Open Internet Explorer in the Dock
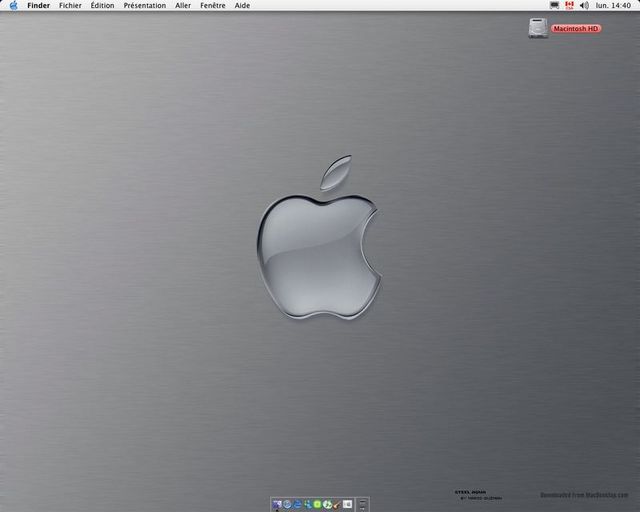Screen dimensions: 640x512 (297, 504)
